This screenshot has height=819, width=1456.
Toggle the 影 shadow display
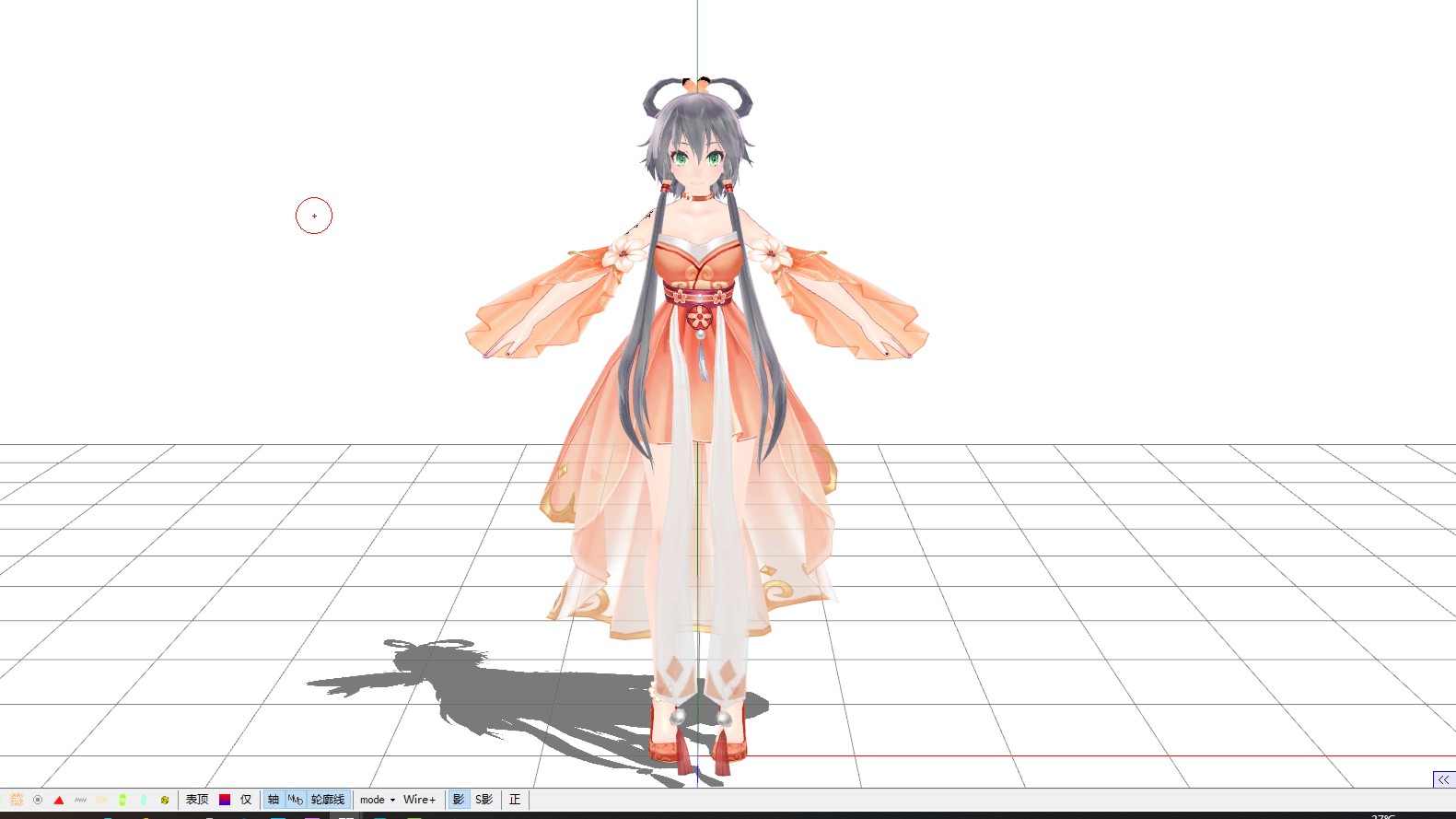pos(459,800)
